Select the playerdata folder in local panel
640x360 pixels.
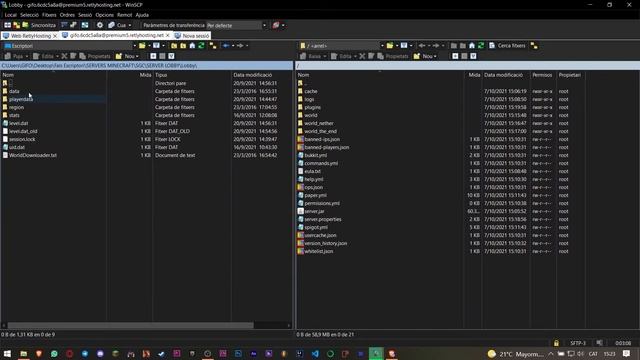(x=21, y=99)
